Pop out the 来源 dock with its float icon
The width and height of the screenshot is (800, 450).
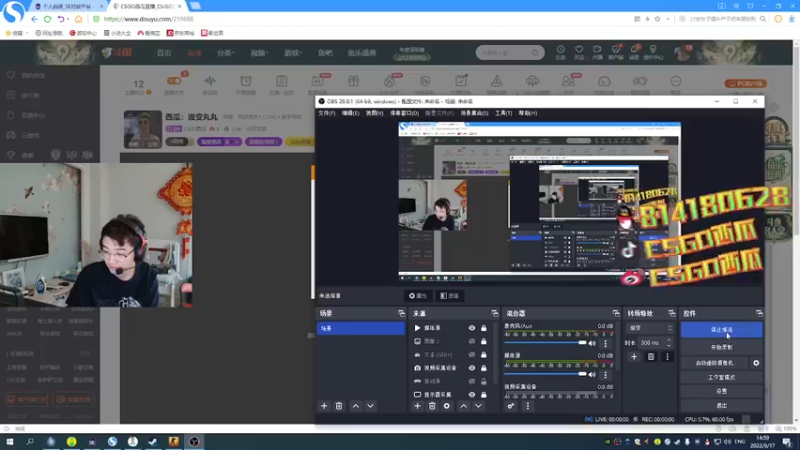(x=495, y=313)
